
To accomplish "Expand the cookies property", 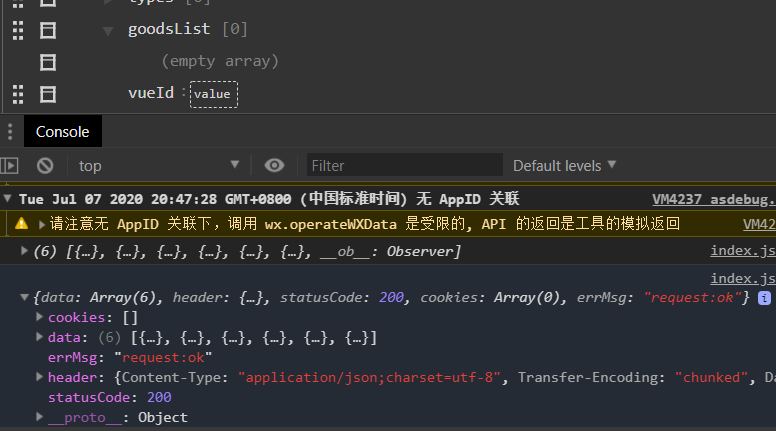I will click(39, 317).
